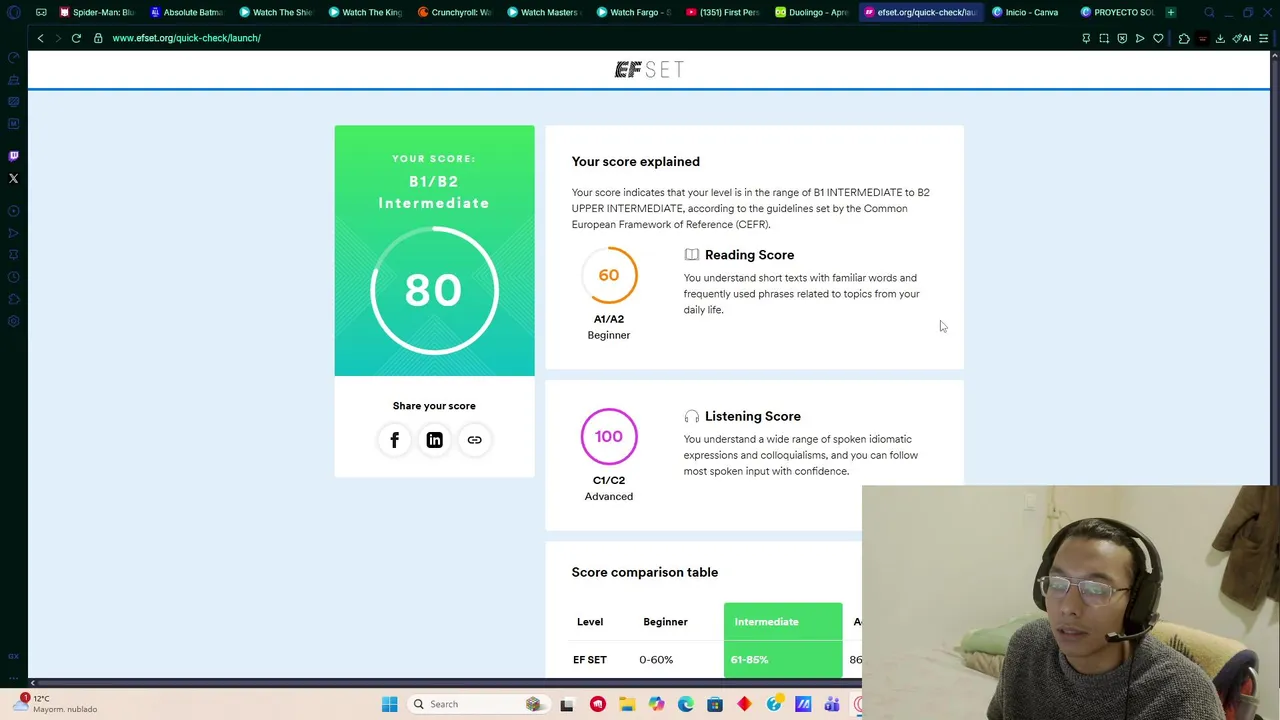Bookmark this page with the heart icon
1280x720 pixels.
tap(1158, 38)
